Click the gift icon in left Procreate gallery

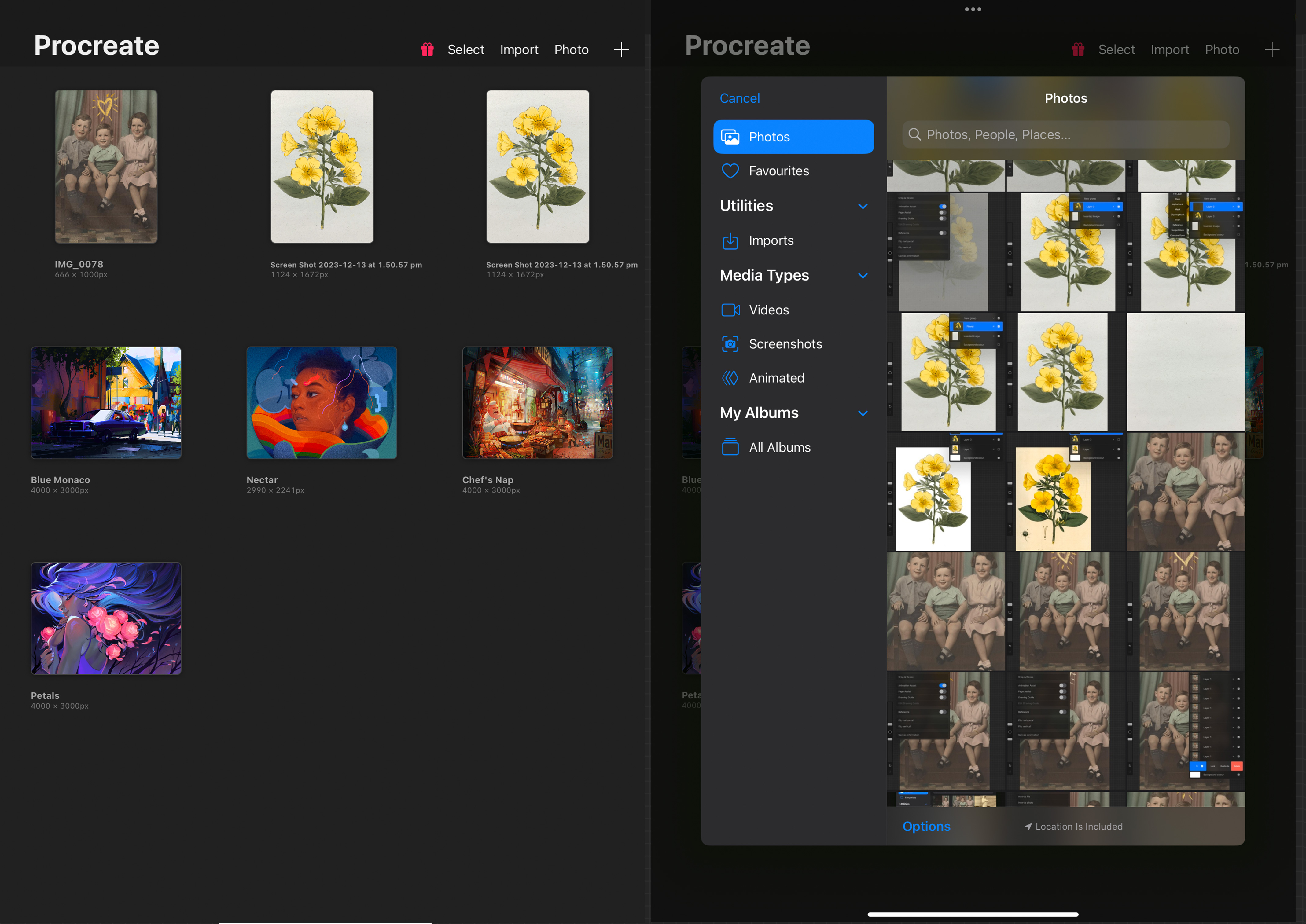pyautogui.click(x=427, y=50)
